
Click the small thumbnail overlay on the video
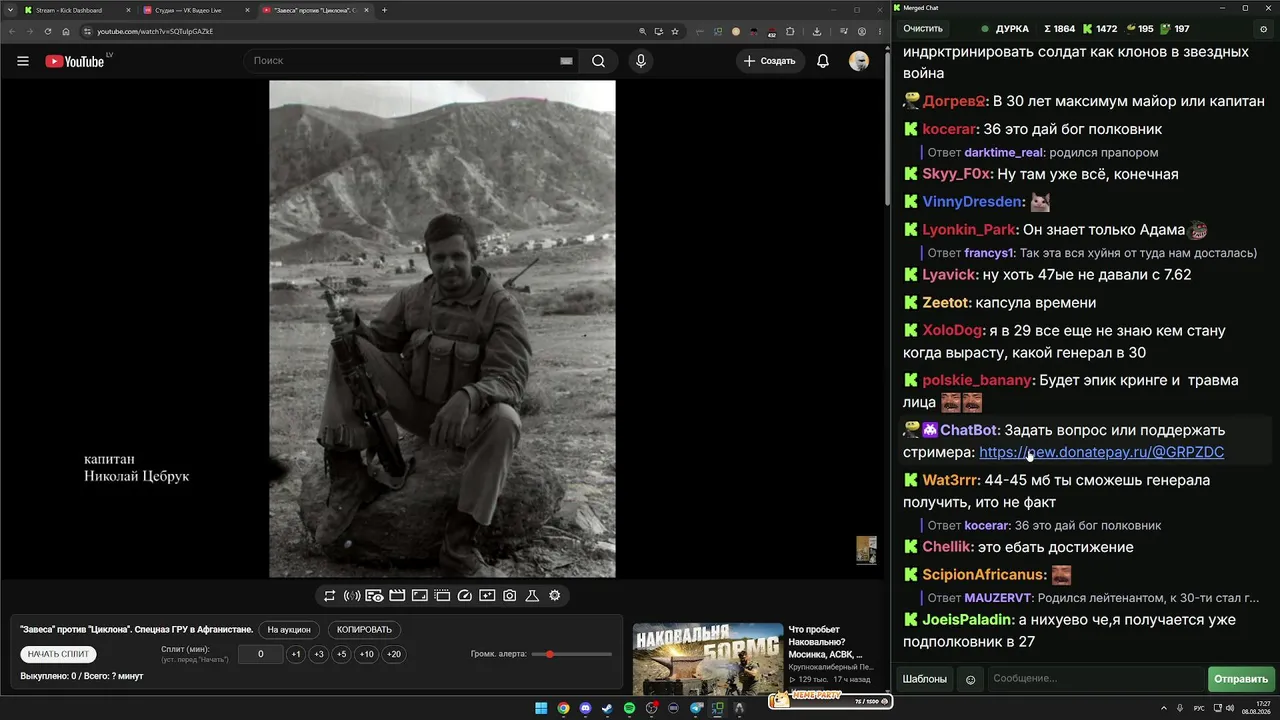[x=866, y=550]
